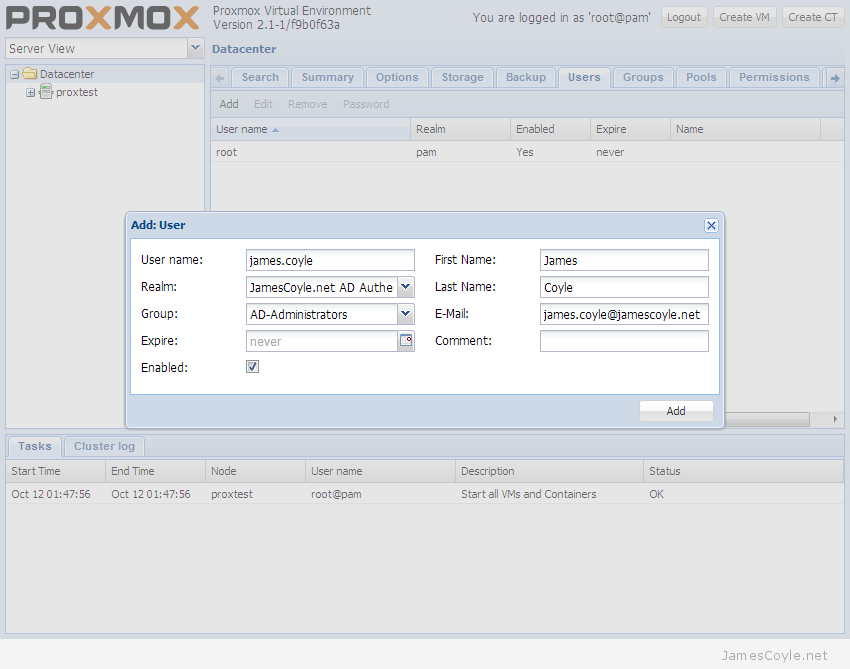
Task: Switch to the Search tab
Action: [260, 78]
